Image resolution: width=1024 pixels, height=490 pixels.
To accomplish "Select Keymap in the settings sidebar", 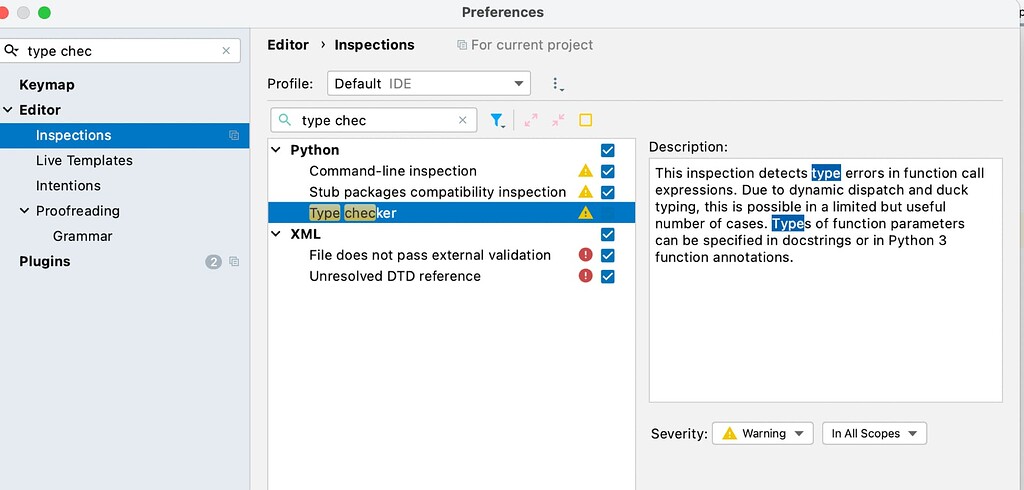I will (x=47, y=85).
